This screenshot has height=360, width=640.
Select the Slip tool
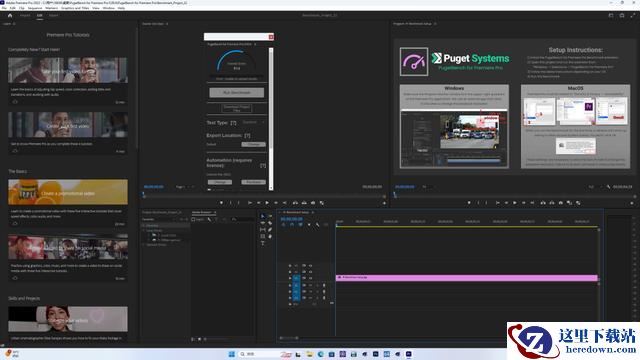pyautogui.click(x=263, y=229)
